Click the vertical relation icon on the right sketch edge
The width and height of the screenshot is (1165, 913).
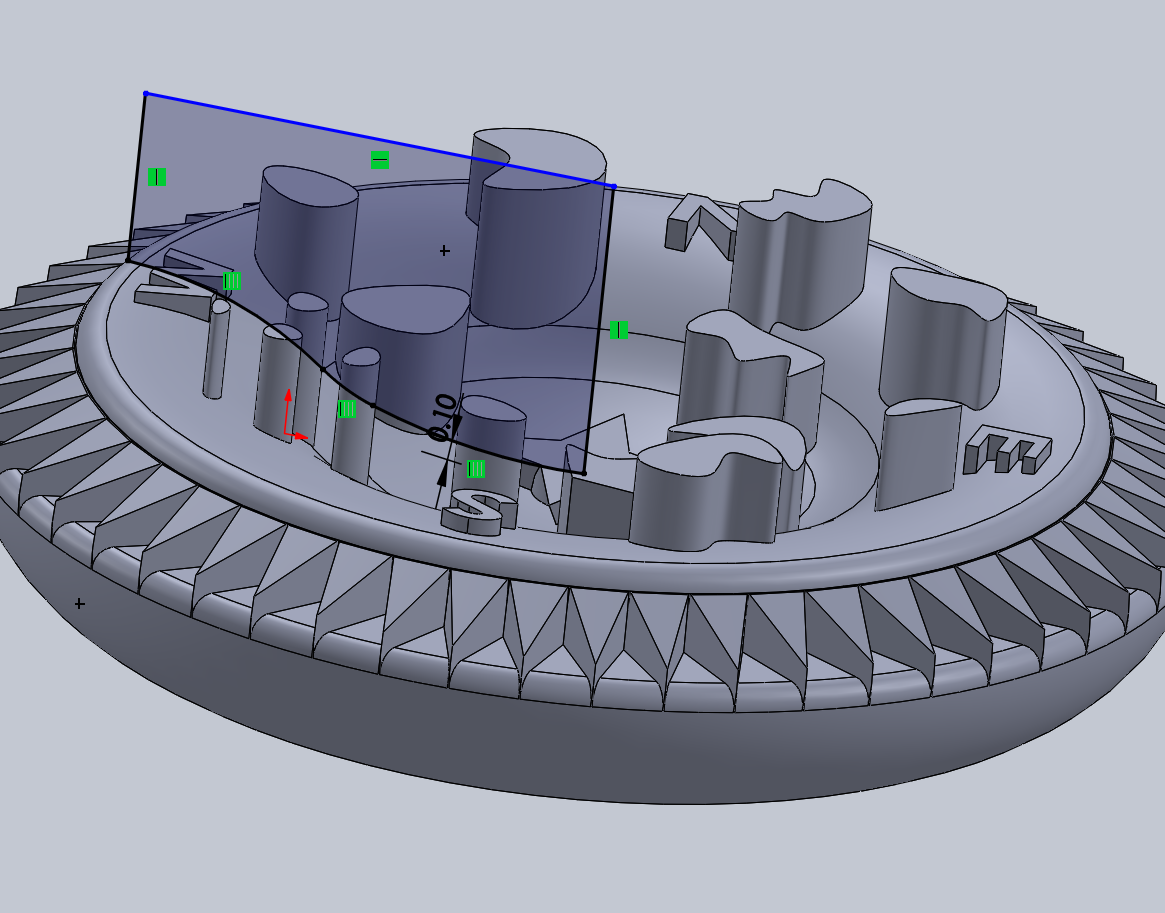619,329
